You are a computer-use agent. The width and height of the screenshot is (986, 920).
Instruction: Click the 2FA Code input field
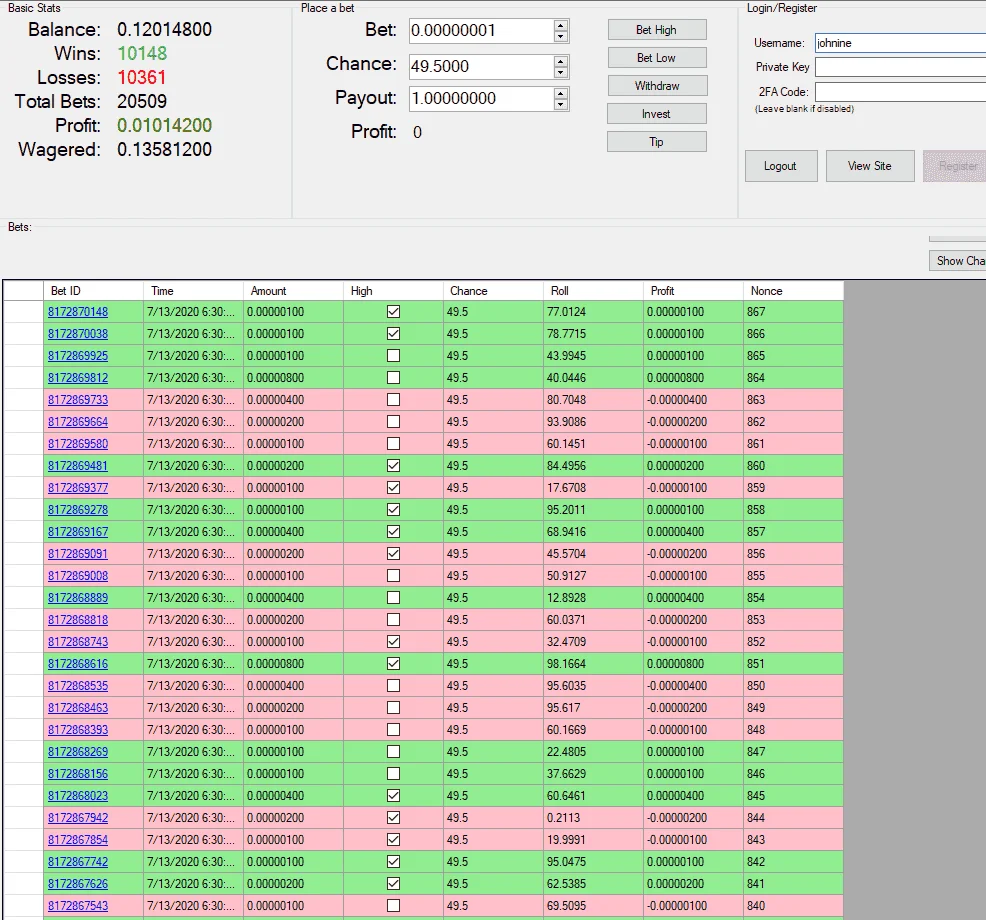[900, 92]
